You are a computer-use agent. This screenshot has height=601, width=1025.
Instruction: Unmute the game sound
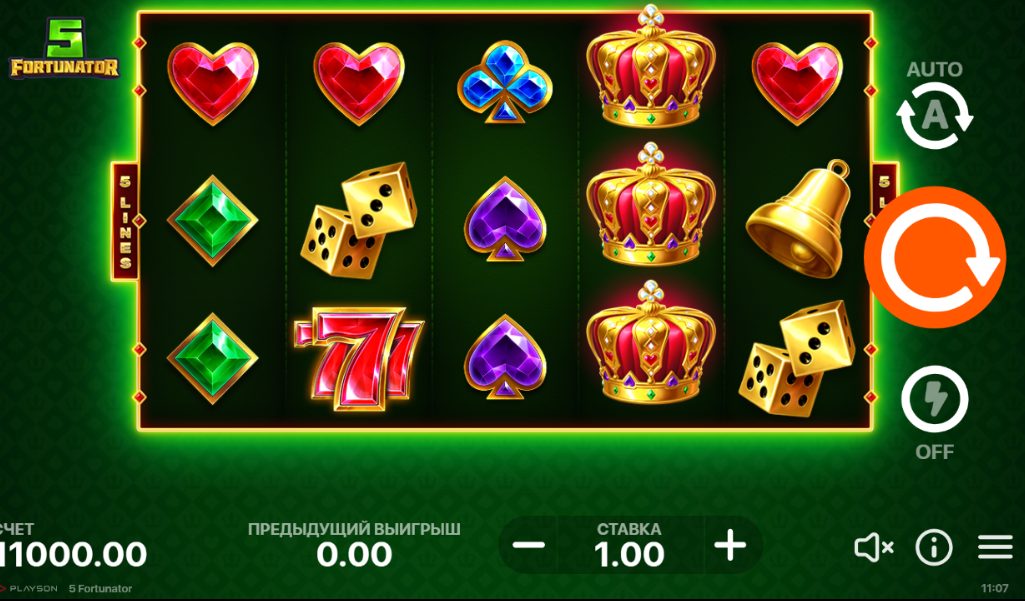pos(874,547)
